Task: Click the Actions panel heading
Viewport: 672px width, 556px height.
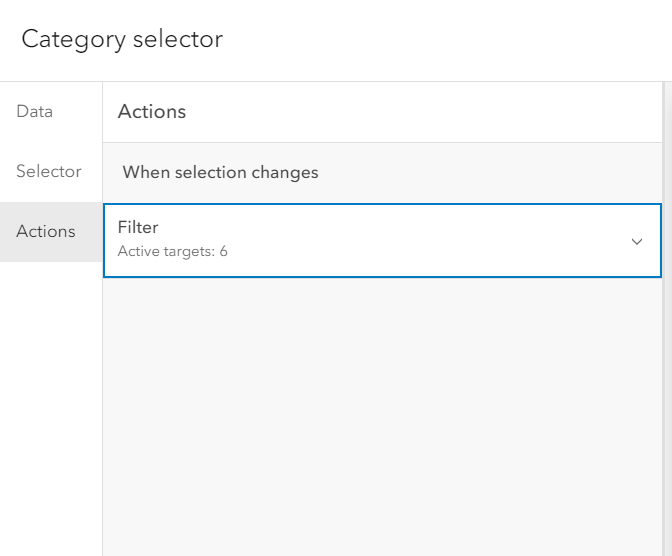Action: coord(152,111)
